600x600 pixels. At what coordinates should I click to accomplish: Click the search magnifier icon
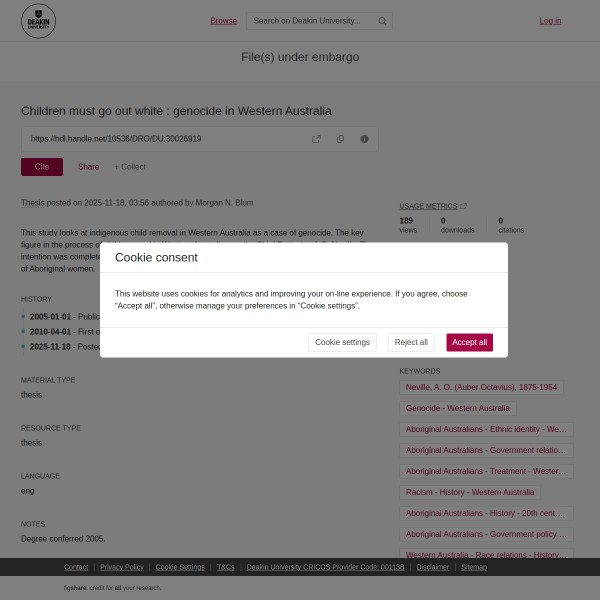tap(382, 21)
